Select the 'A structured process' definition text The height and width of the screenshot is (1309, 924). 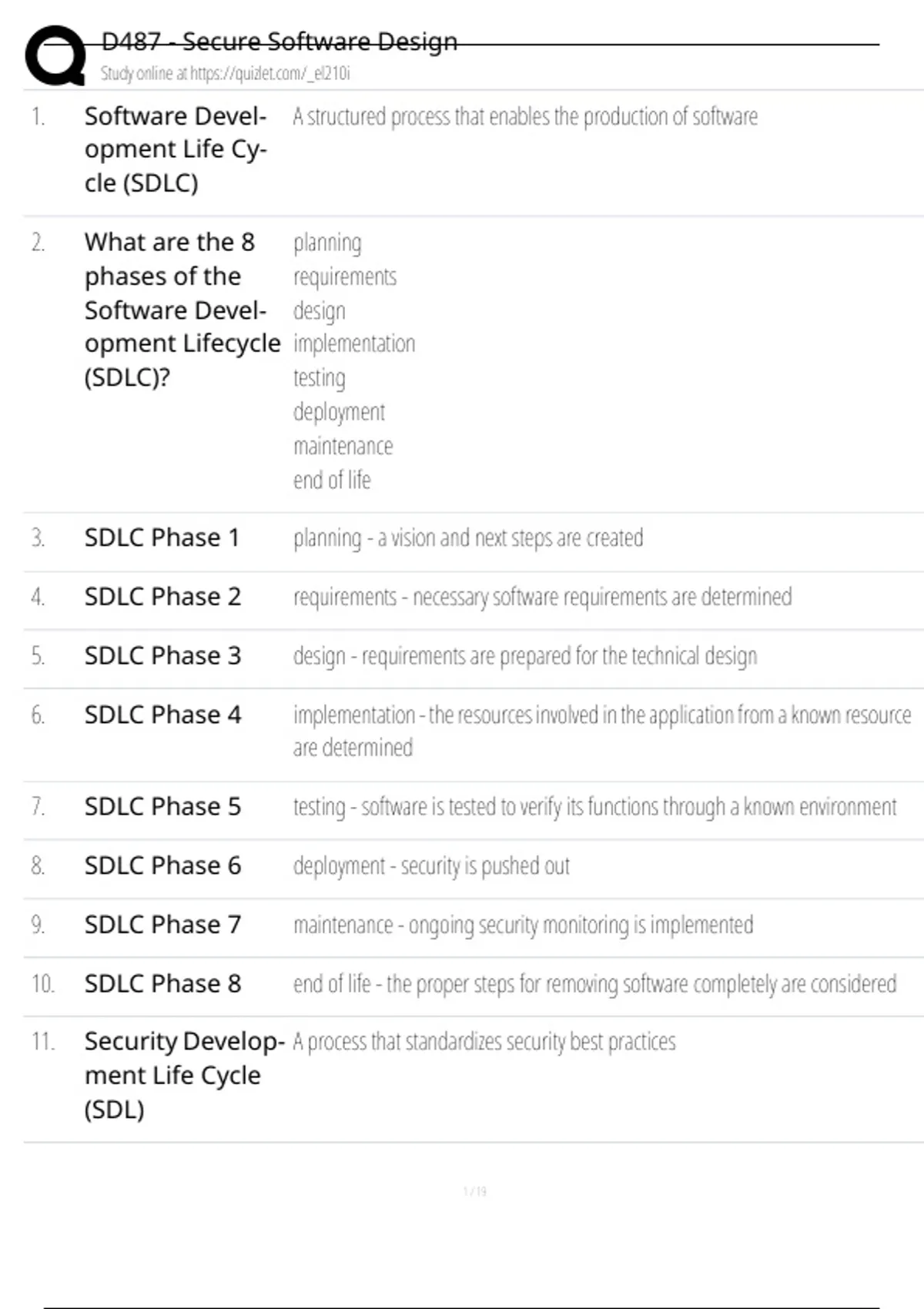point(525,117)
